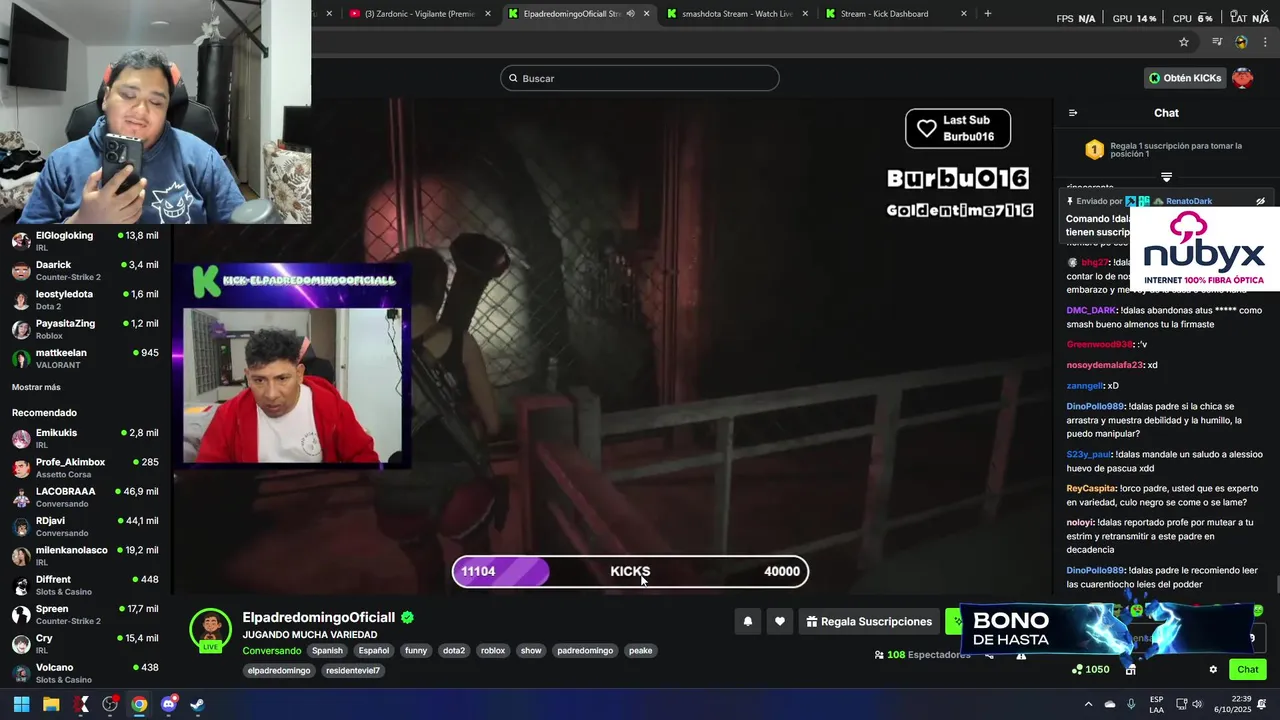Open Chrome media controls icon
This screenshot has height=720, width=1280.
point(1217,42)
